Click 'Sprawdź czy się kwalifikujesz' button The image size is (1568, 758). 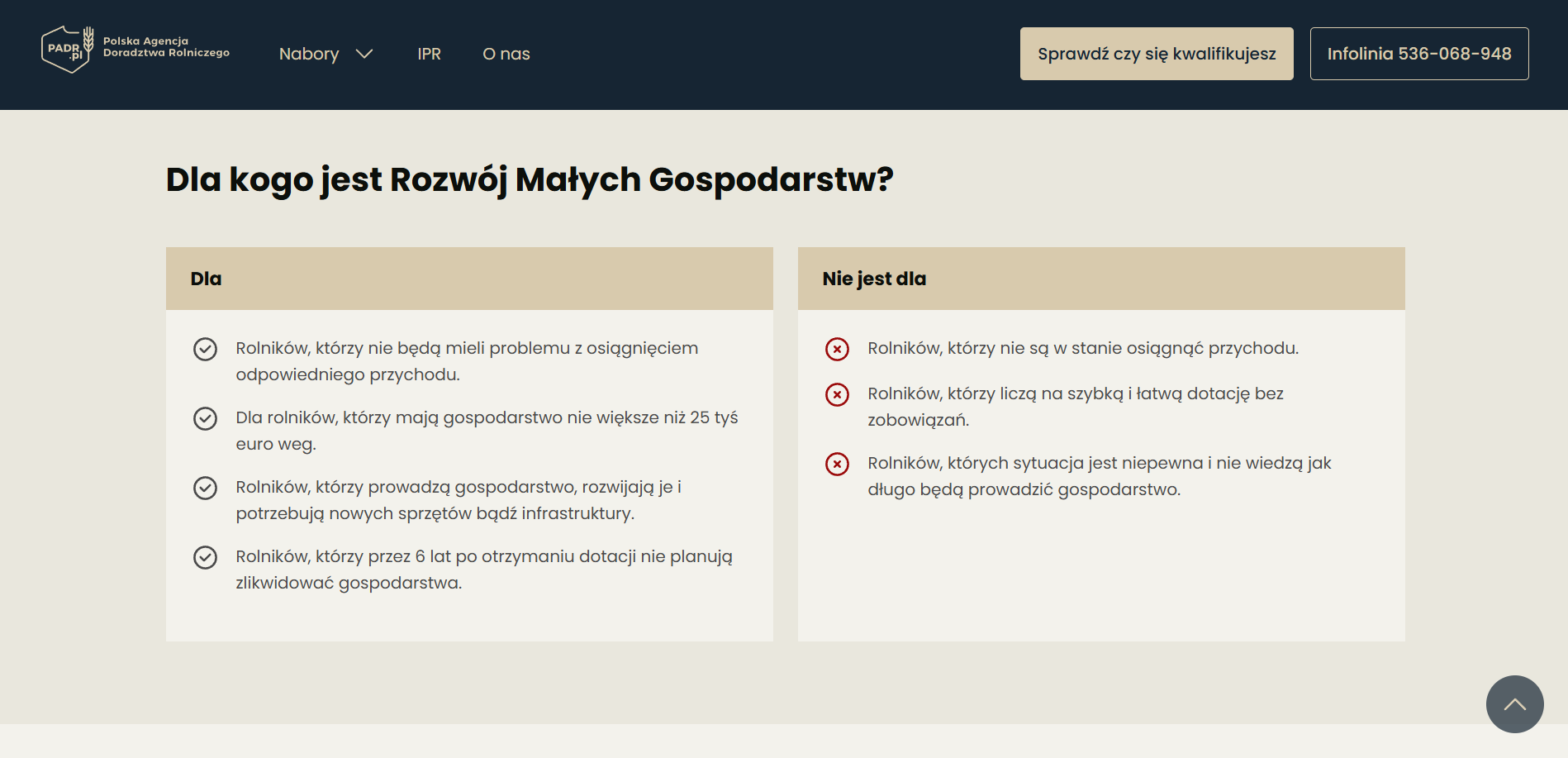point(1156,54)
